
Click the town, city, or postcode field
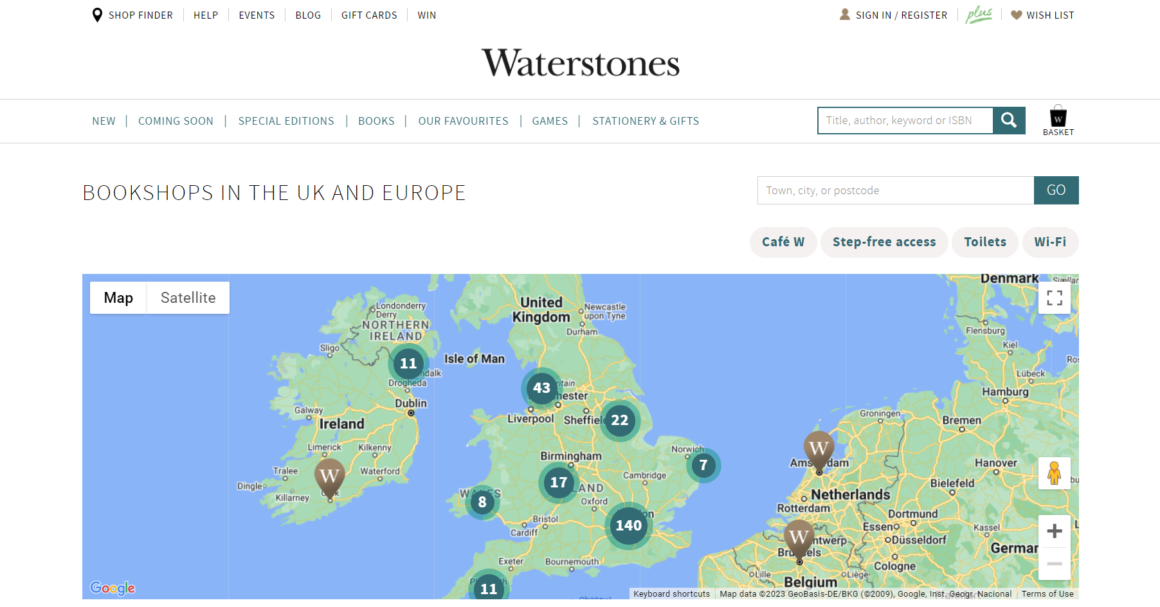pyautogui.click(x=895, y=190)
